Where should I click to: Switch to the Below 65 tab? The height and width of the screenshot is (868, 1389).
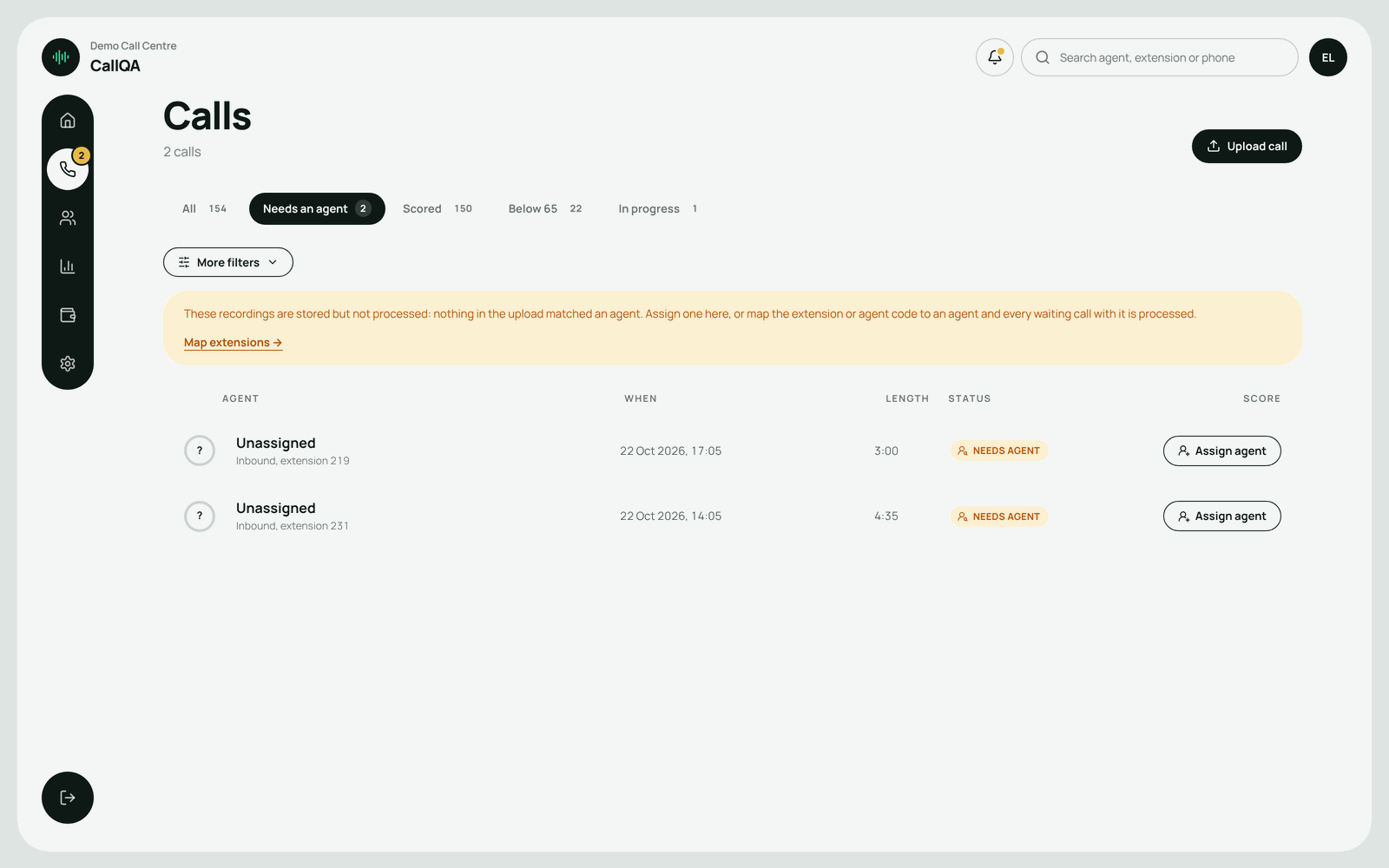pyautogui.click(x=545, y=208)
